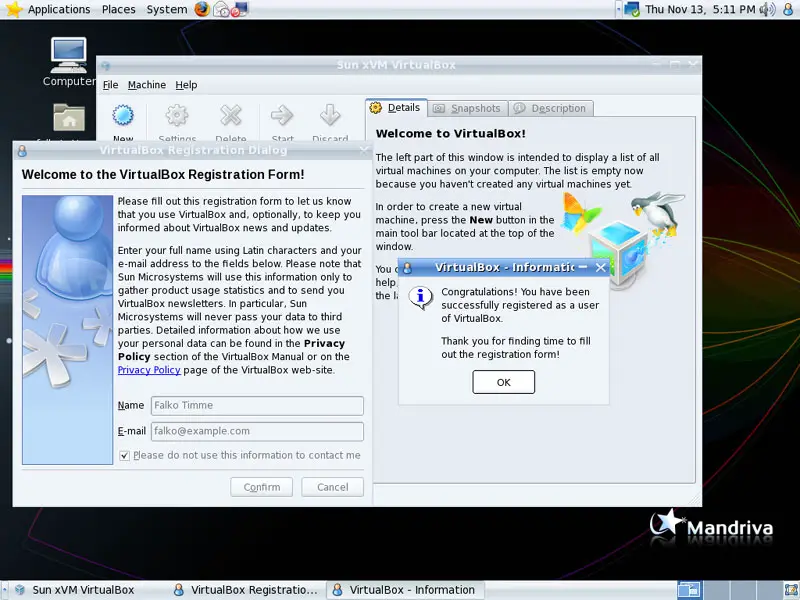Switch to the Snapshots tab
The image size is (800, 600).
tap(468, 108)
